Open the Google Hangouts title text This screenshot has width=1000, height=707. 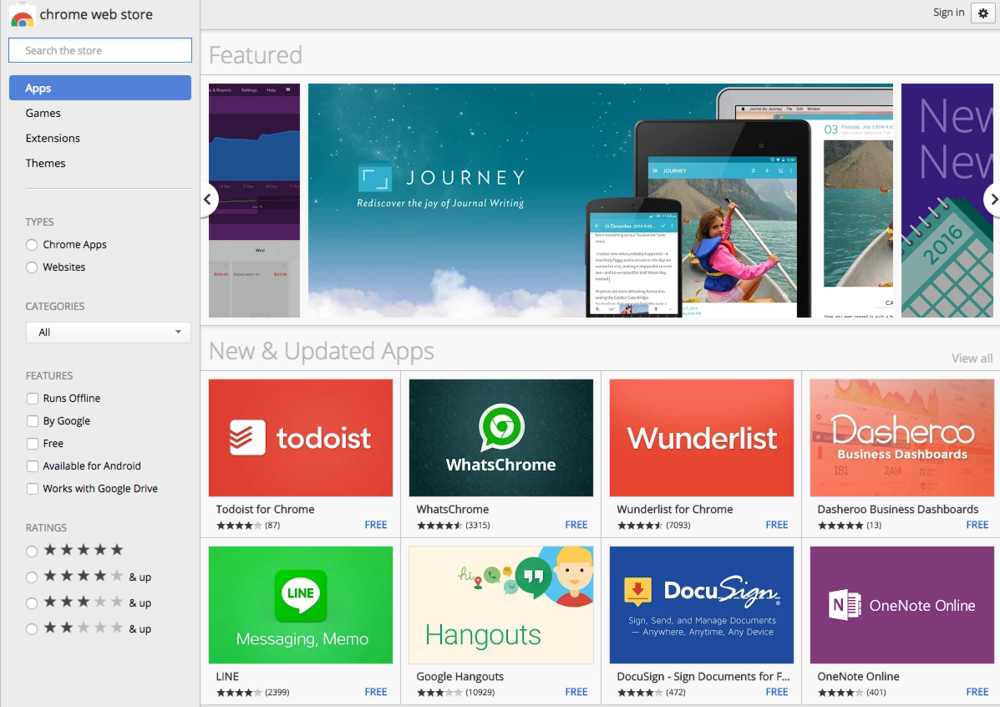[460, 676]
